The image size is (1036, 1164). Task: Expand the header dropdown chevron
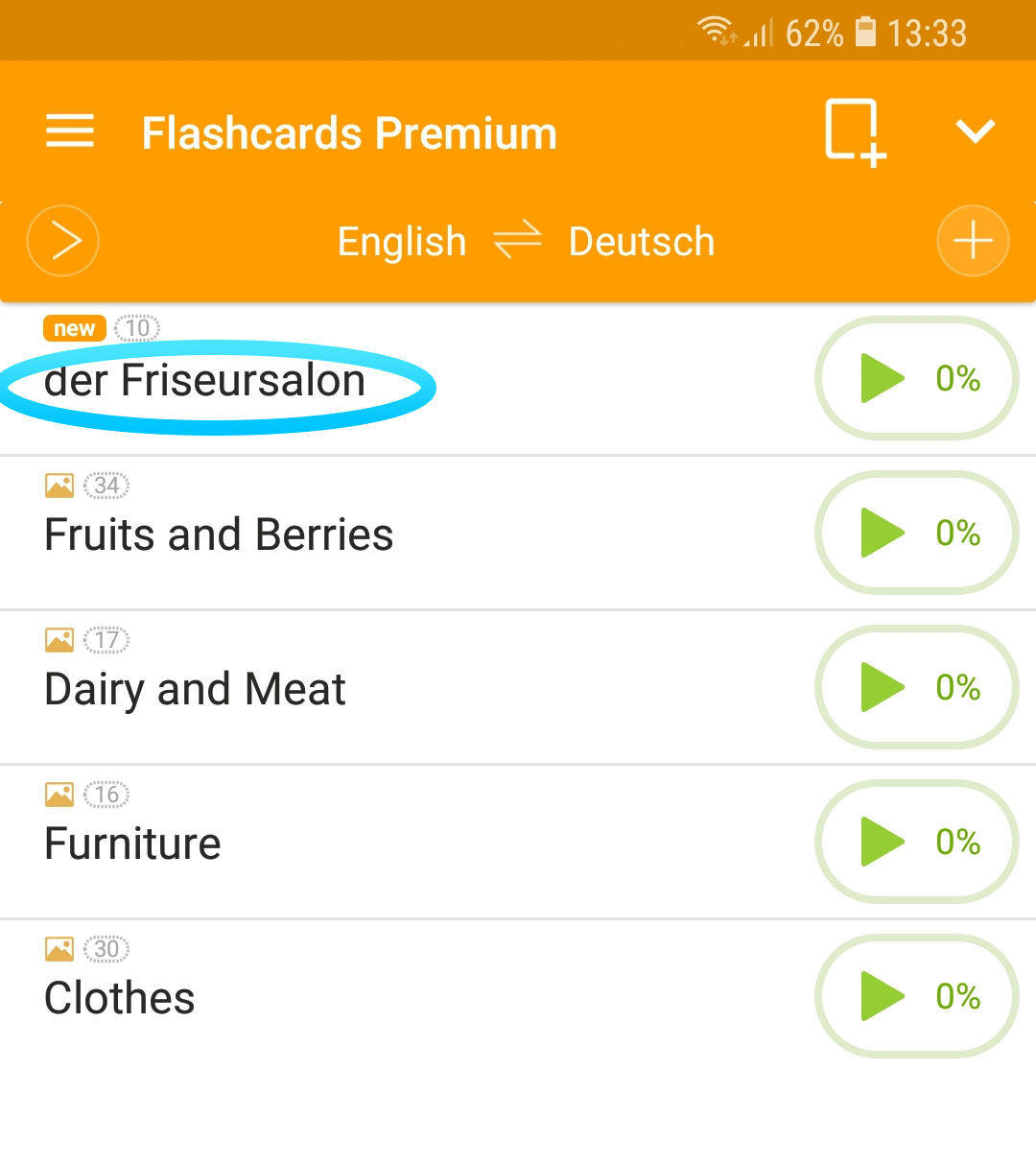tap(975, 131)
